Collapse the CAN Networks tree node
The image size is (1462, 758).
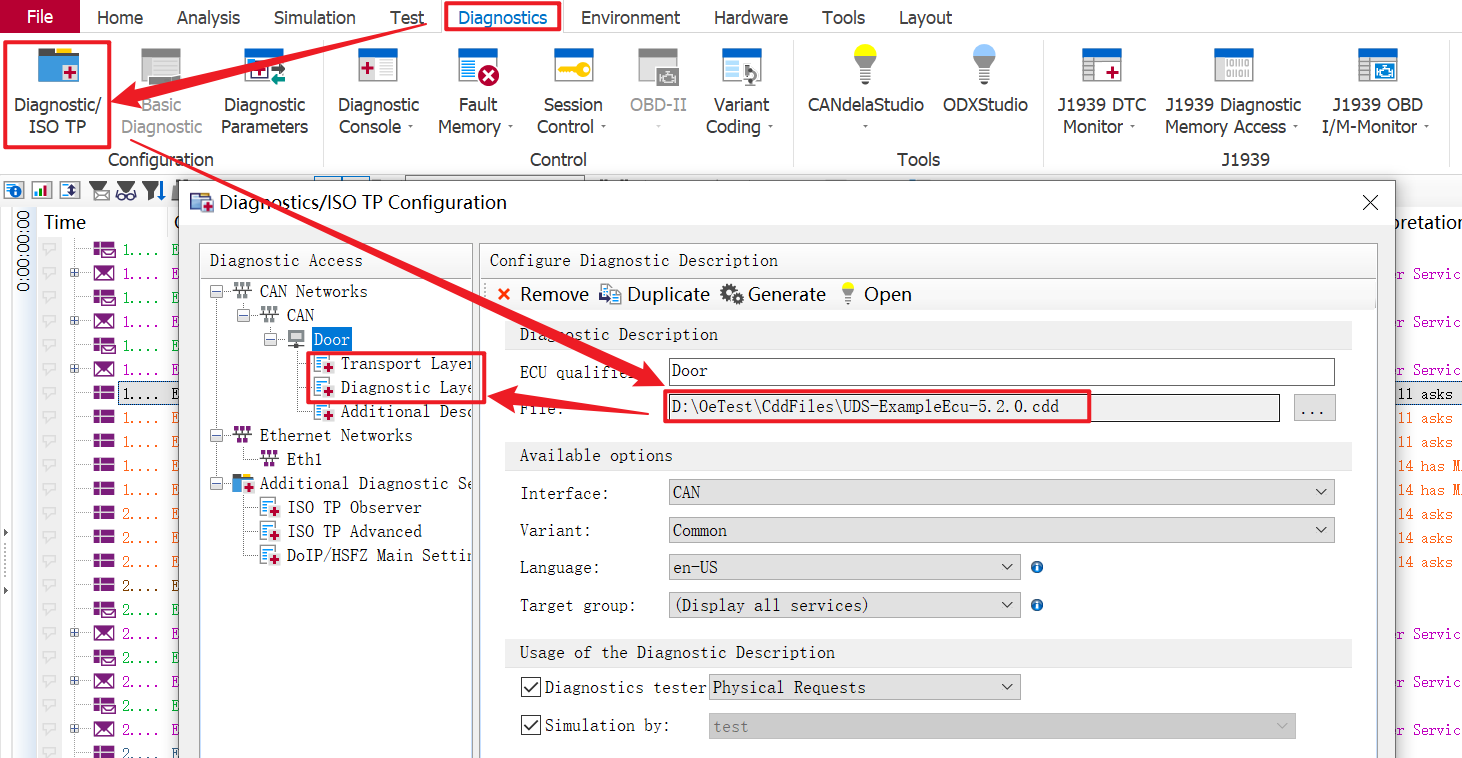[217, 291]
